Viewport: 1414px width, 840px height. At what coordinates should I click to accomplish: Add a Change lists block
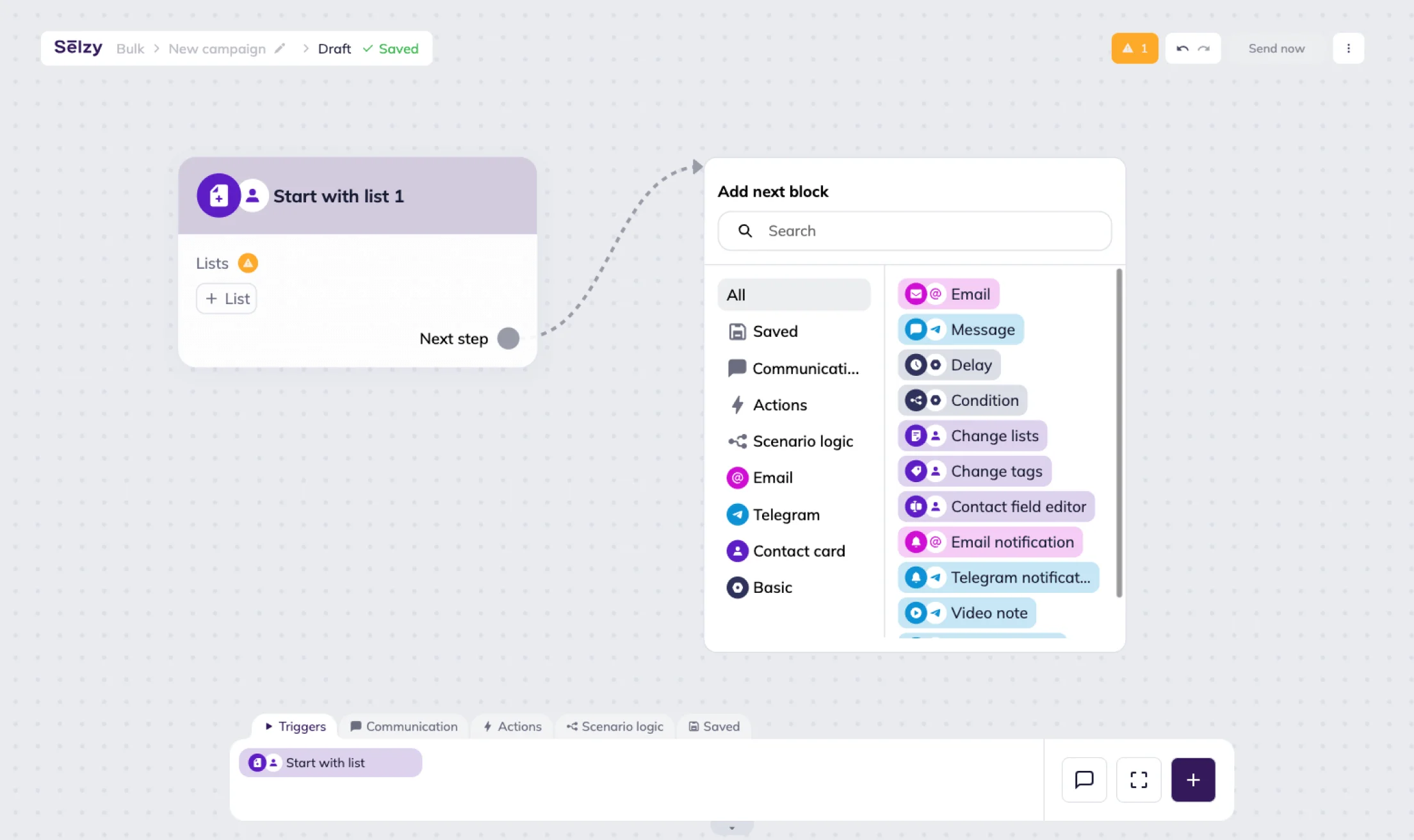click(x=973, y=436)
